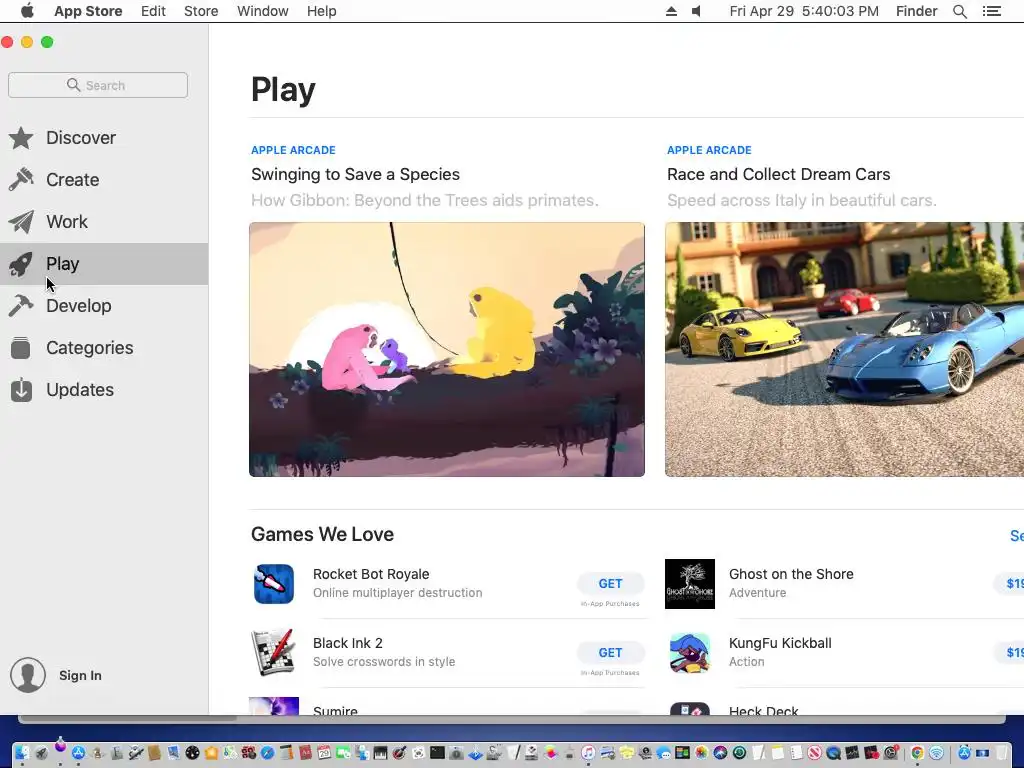The height and width of the screenshot is (768, 1024).
Task: Click the eject icon in menu bar
Action: [671, 11]
